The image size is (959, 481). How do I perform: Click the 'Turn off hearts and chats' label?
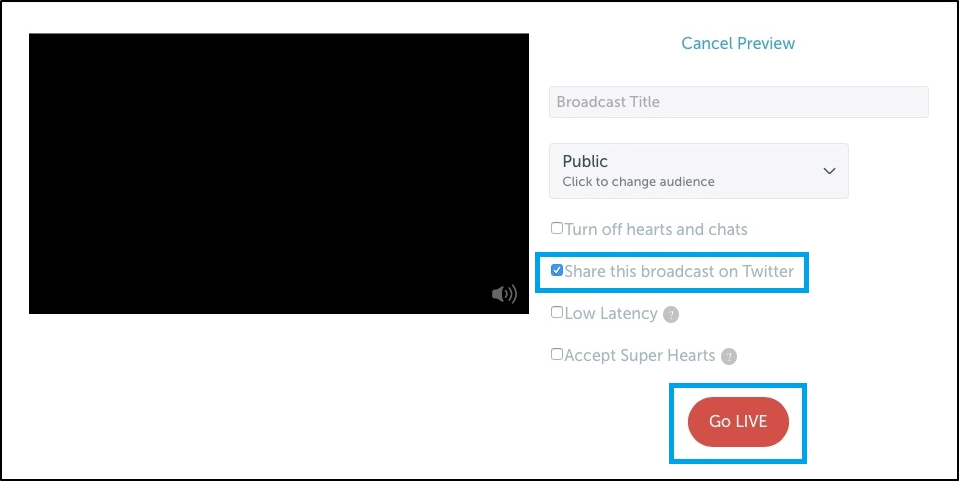(x=656, y=229)
